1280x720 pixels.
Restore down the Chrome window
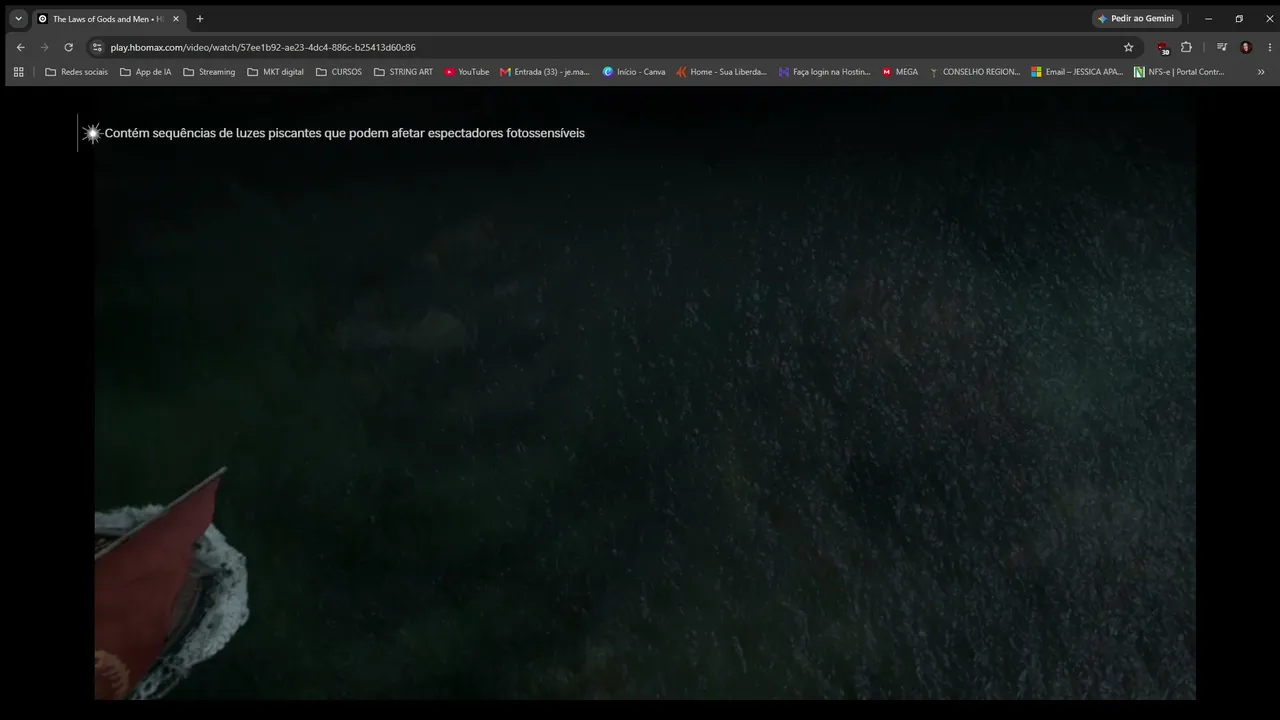1239,19
